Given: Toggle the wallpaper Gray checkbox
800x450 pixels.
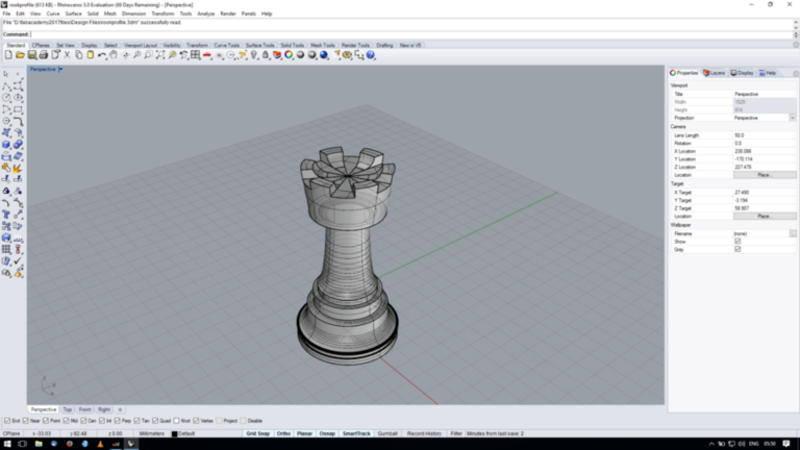Looking at the screenshot, I should [x=737, y=249].
